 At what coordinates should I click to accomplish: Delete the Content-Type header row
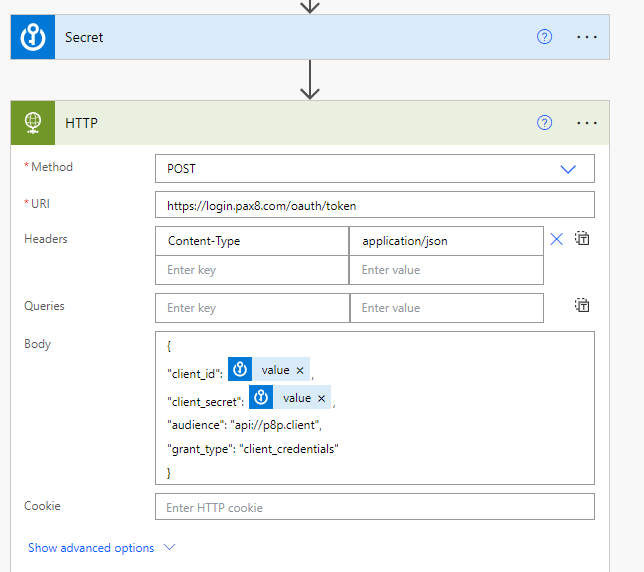click(557, 239)
